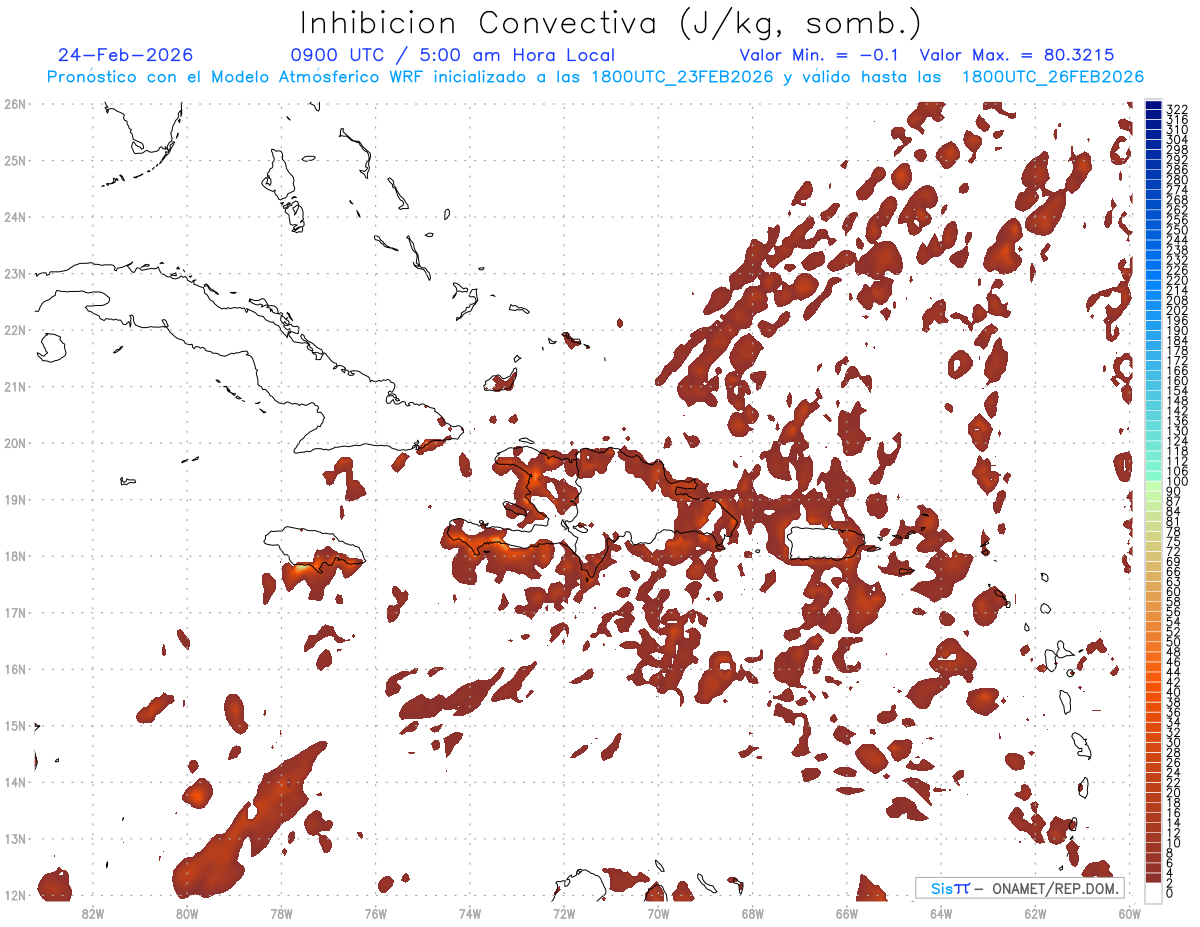This screenshot has width=1200, height=927.
Task: Click the 22N latitude label
Action: point(14,329)
